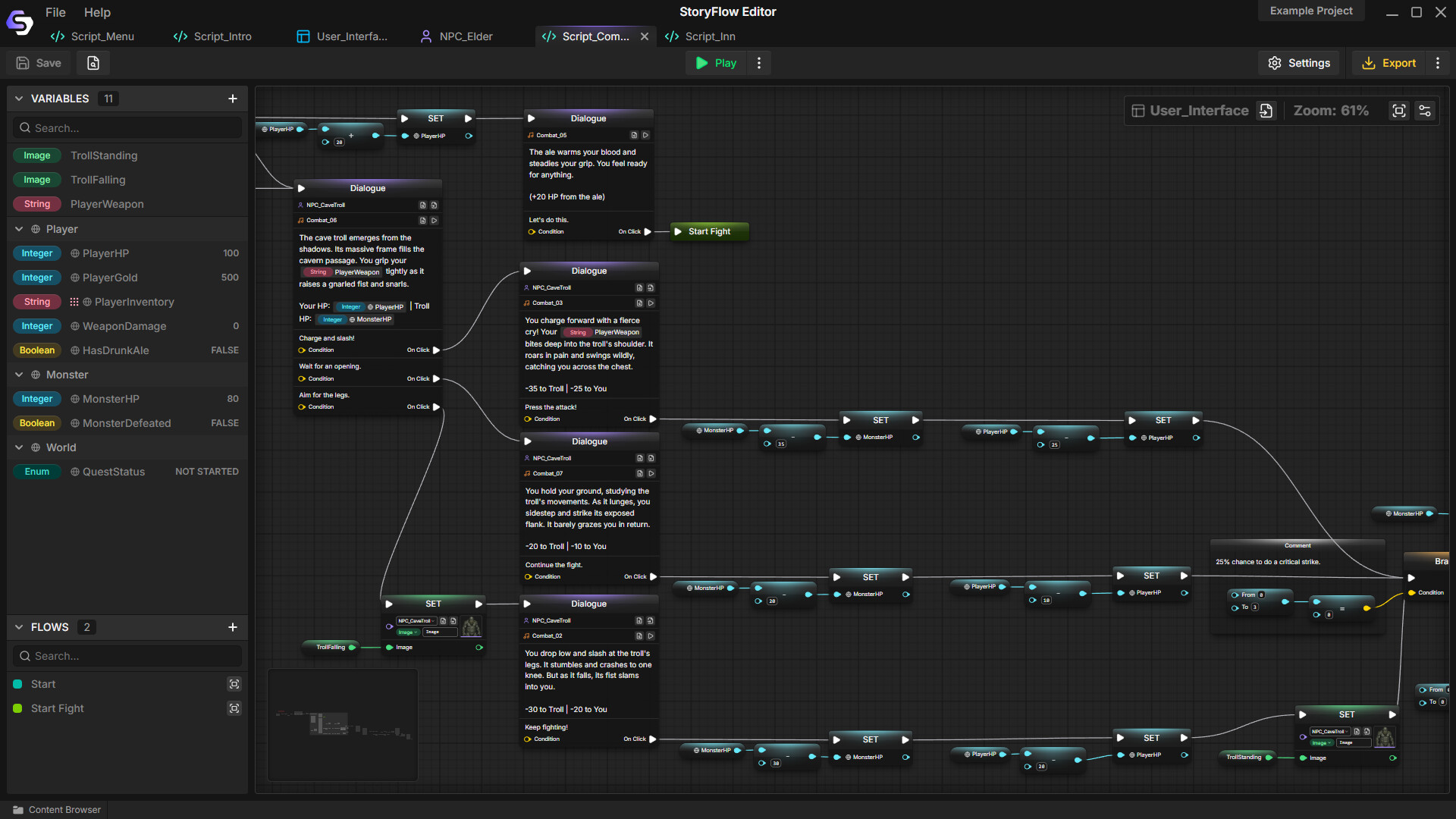Switch to the Script_Inn tab
This screenshot has width=1456, height=819.
(701, 36)
